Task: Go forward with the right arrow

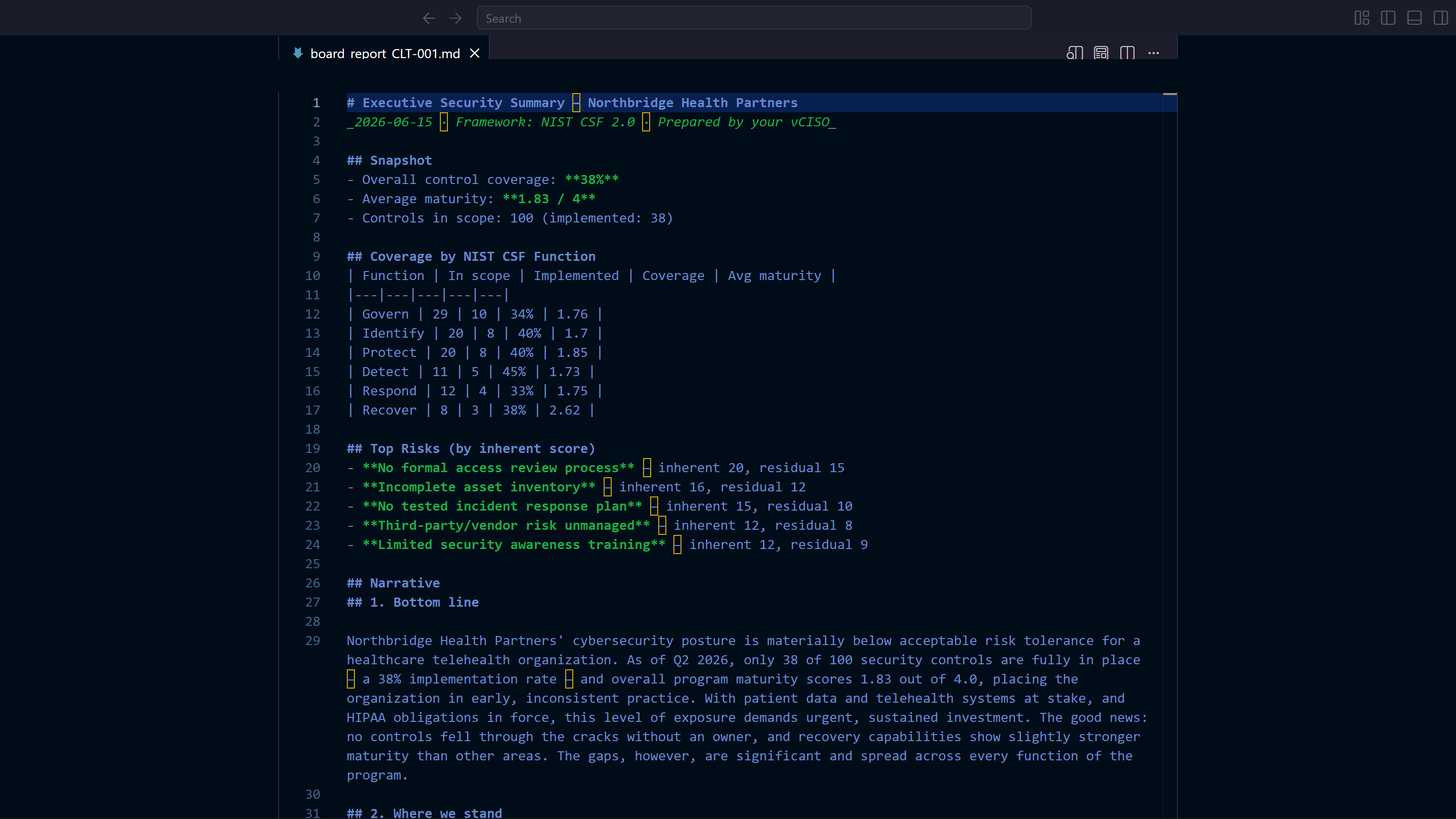Action: point(455,19)
